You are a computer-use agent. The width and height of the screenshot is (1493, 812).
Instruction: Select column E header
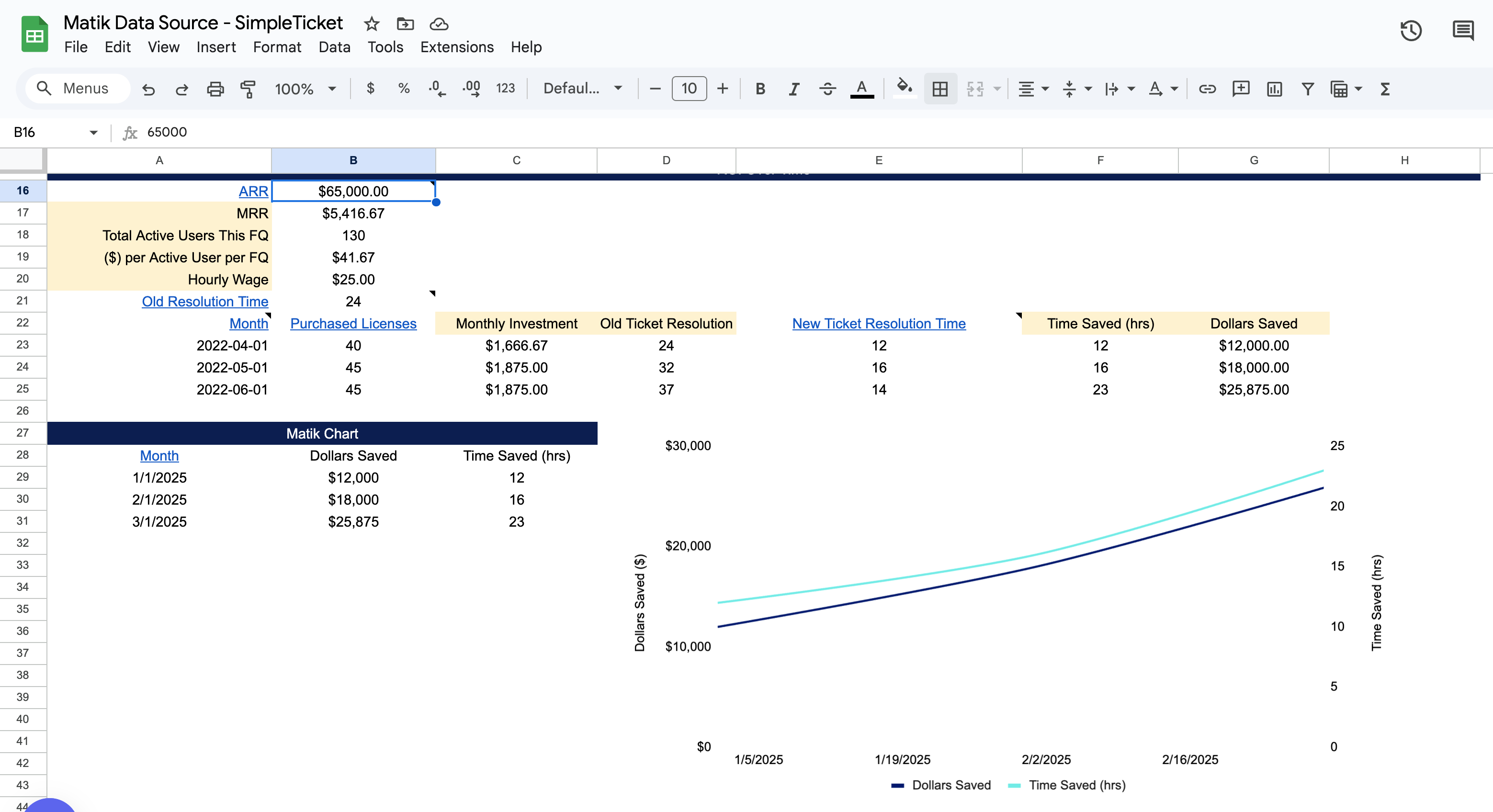click(879, 160)
